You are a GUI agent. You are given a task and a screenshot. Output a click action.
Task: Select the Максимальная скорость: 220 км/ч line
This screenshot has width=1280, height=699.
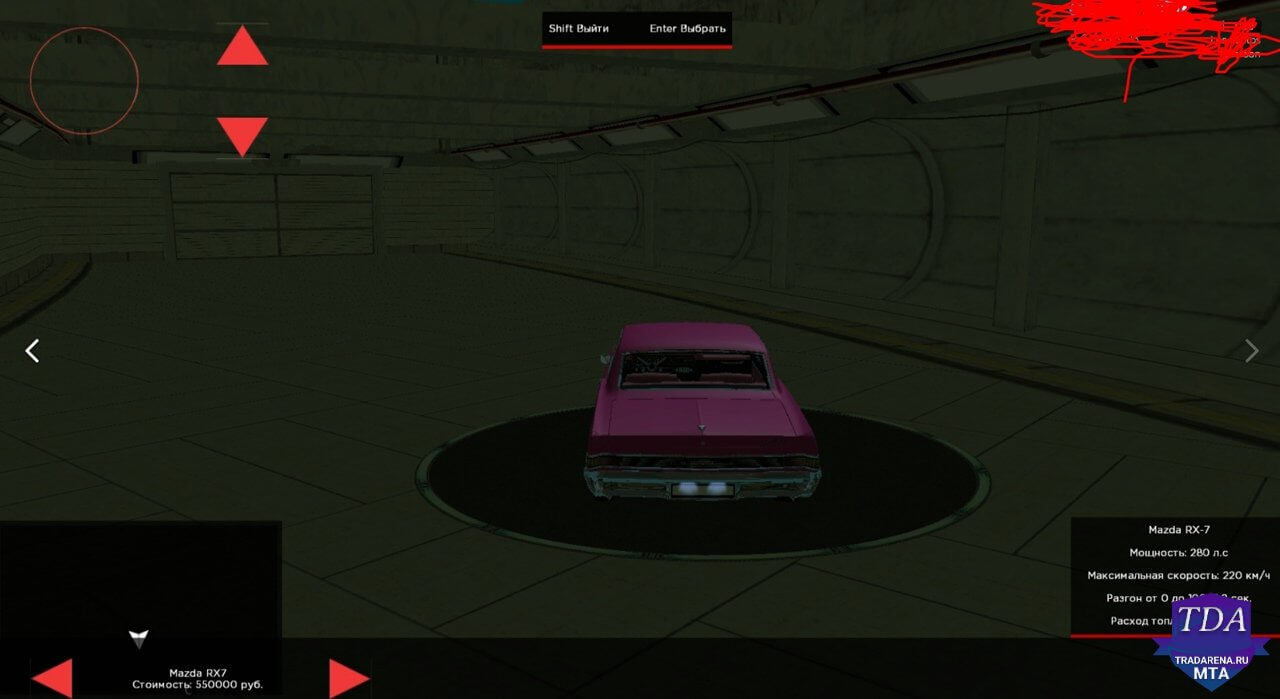(x=1178, y=576)
